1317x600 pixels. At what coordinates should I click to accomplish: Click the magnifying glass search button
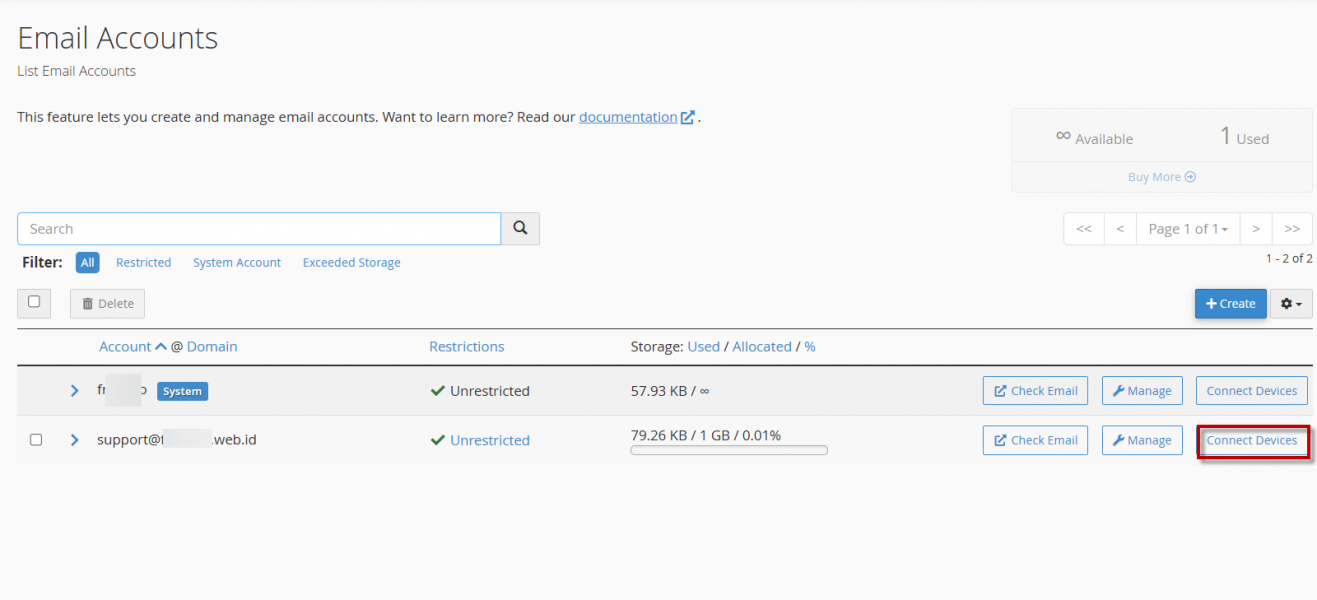tap(520, 229)
